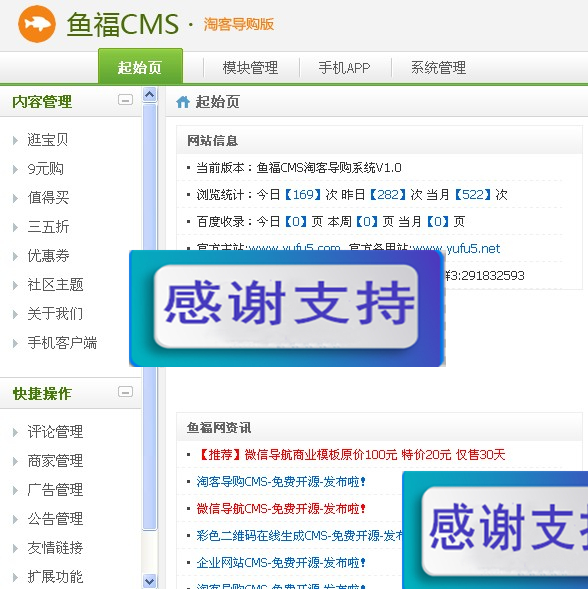Open 广告管理 in quick operations
Viewport: 588px width, 589px height.
(x=55, y=490)
